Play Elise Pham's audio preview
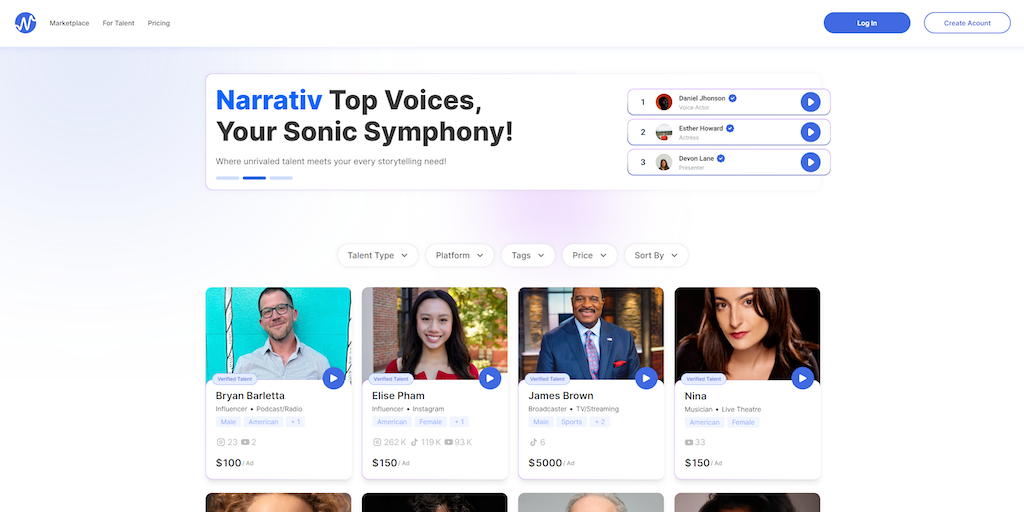Screen dimensions: 1024x512 tap(490, 378)
